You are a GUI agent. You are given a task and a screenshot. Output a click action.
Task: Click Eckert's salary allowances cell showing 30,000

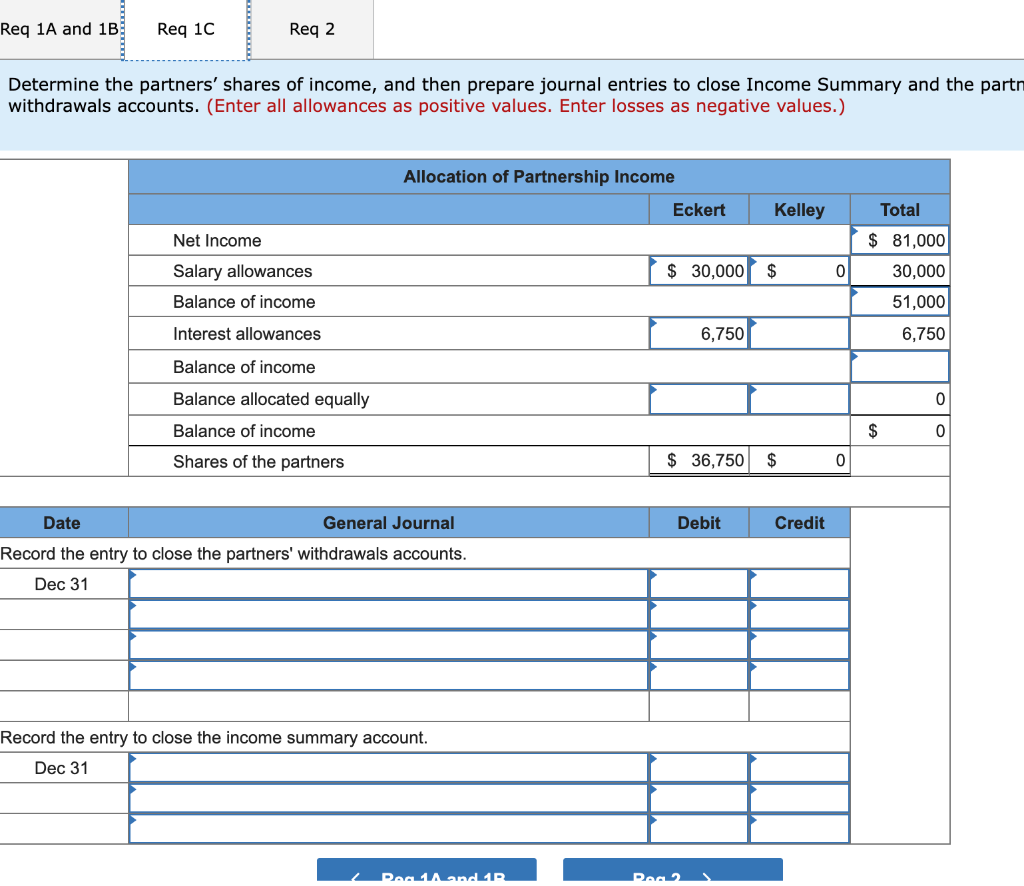pyautogui.click(x=698, y=271)
